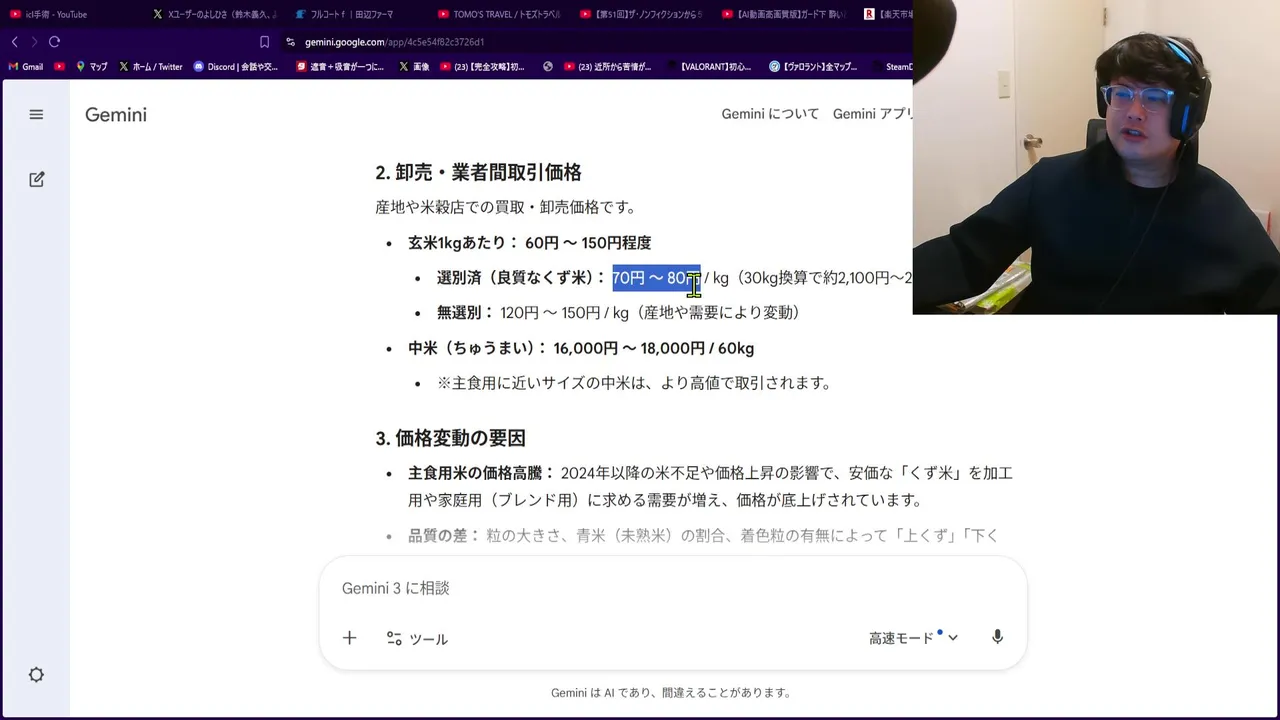
Task: Switch to the 'TOMO'S TRAVEL' tab
Action: pyautogui.click(x=500, y=14)
